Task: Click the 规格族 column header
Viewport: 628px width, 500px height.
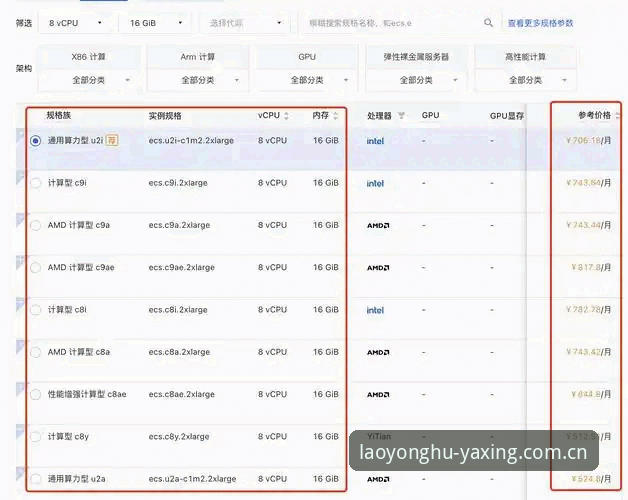Action: click(x=59, y=115)
